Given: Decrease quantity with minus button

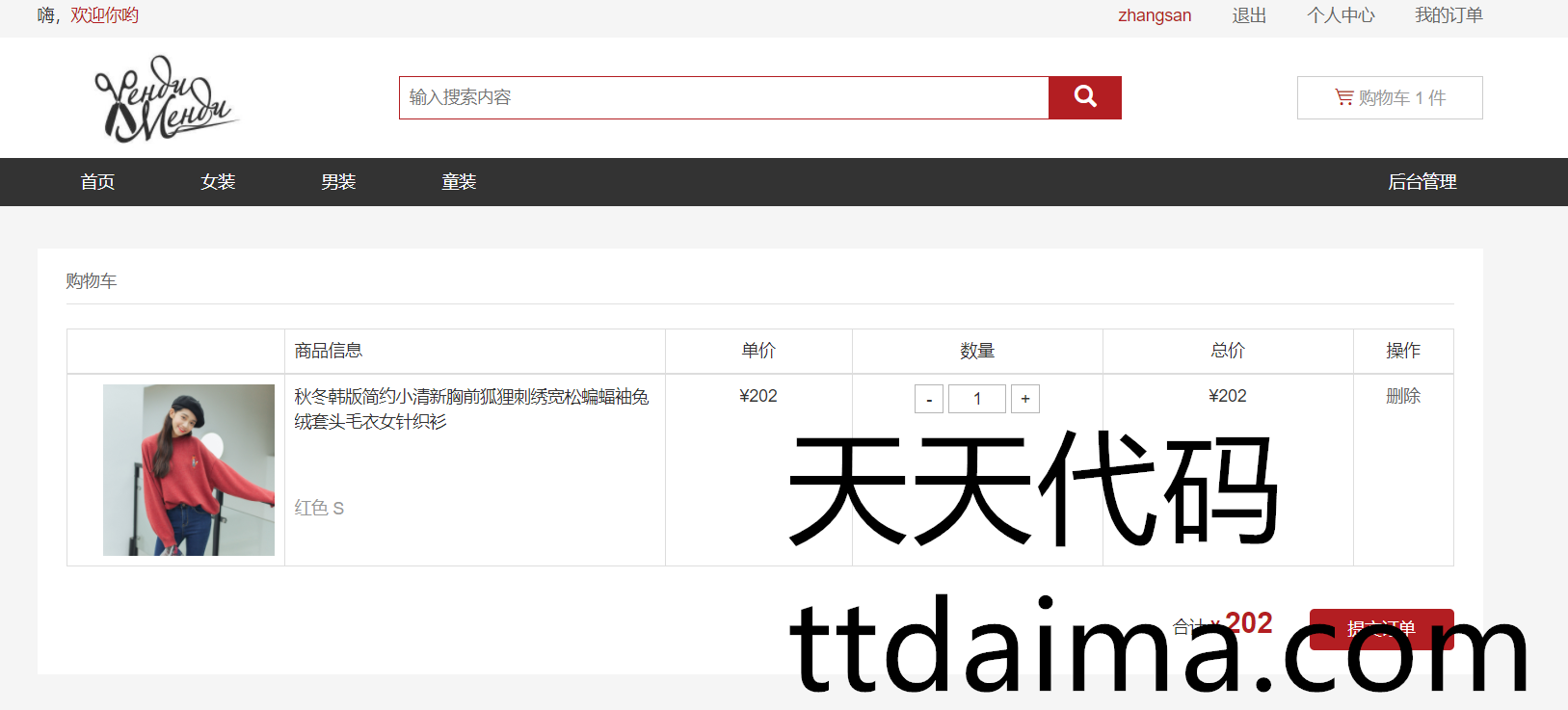Looking at the screenshot, I should (x=928, y=399).
